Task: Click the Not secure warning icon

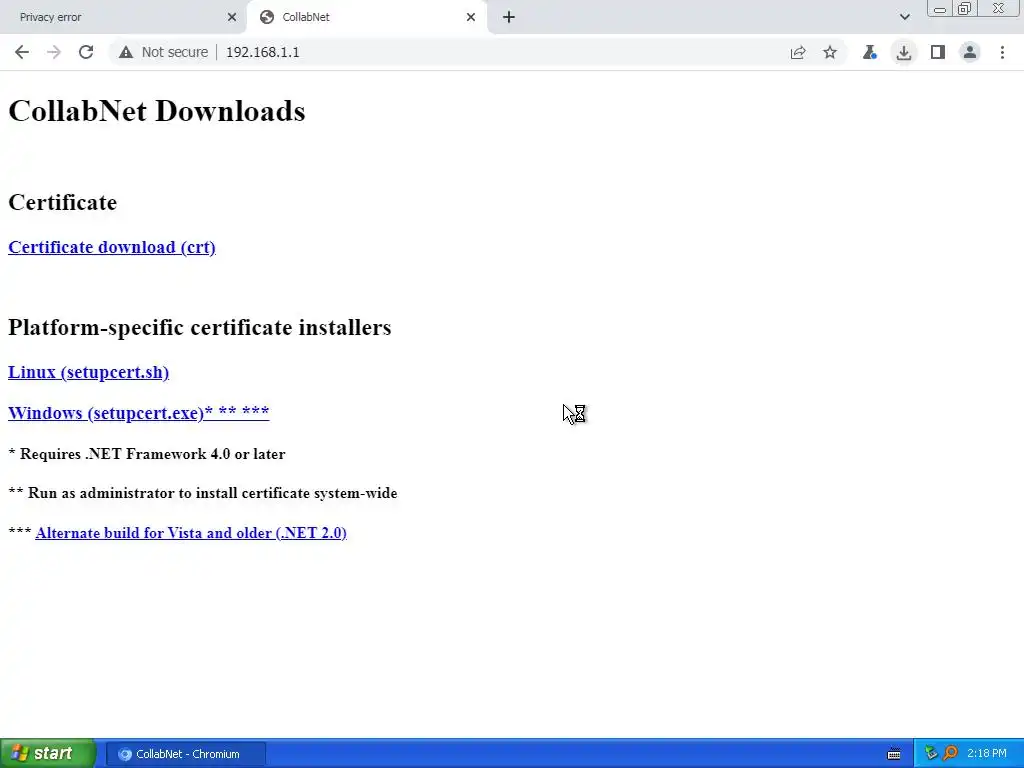Action: point(126,52)
